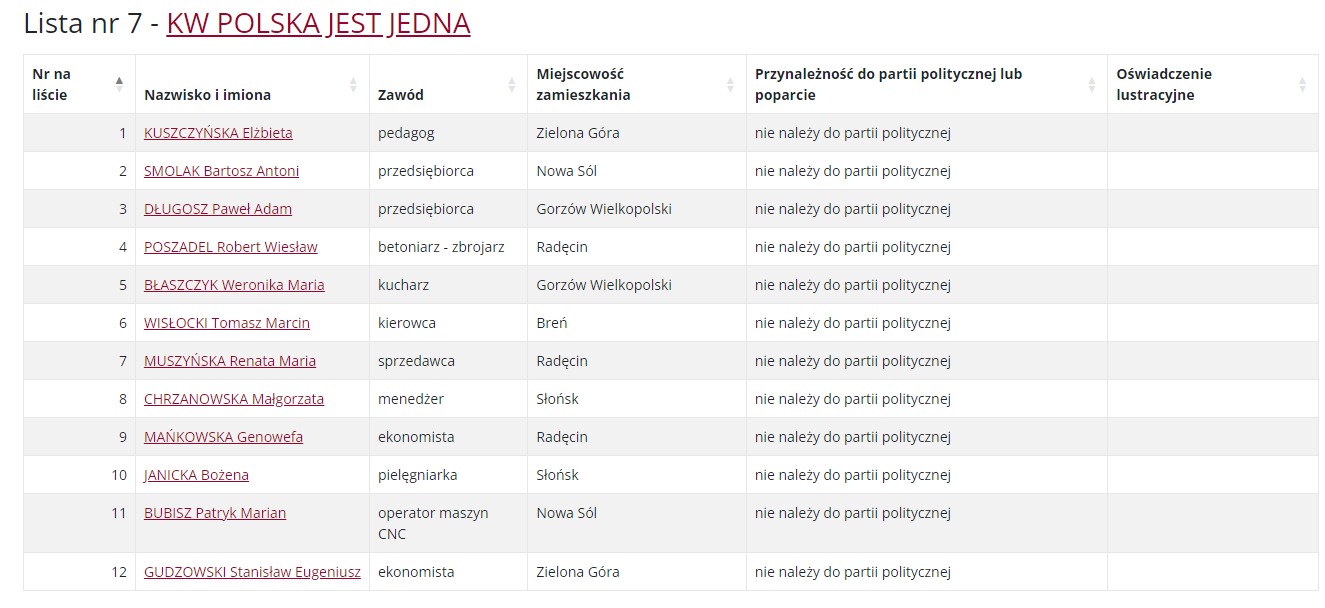Open candidate KUSZCZYŃSKA Elżbieta
This screenshot has width=1325, height=608.
[x=218, y=133]
